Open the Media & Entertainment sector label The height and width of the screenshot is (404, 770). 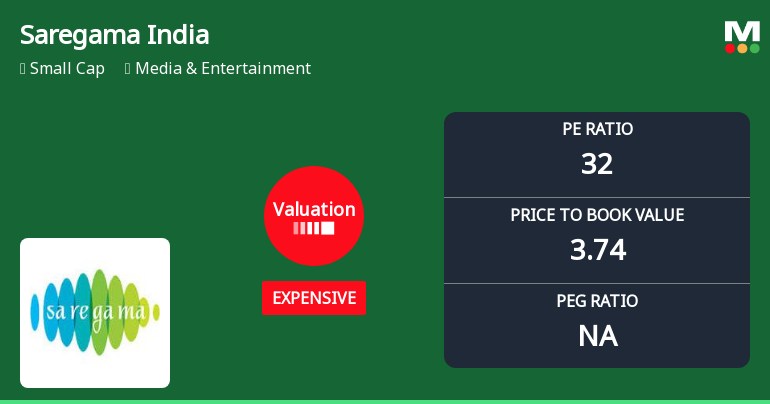click(223, 69)
